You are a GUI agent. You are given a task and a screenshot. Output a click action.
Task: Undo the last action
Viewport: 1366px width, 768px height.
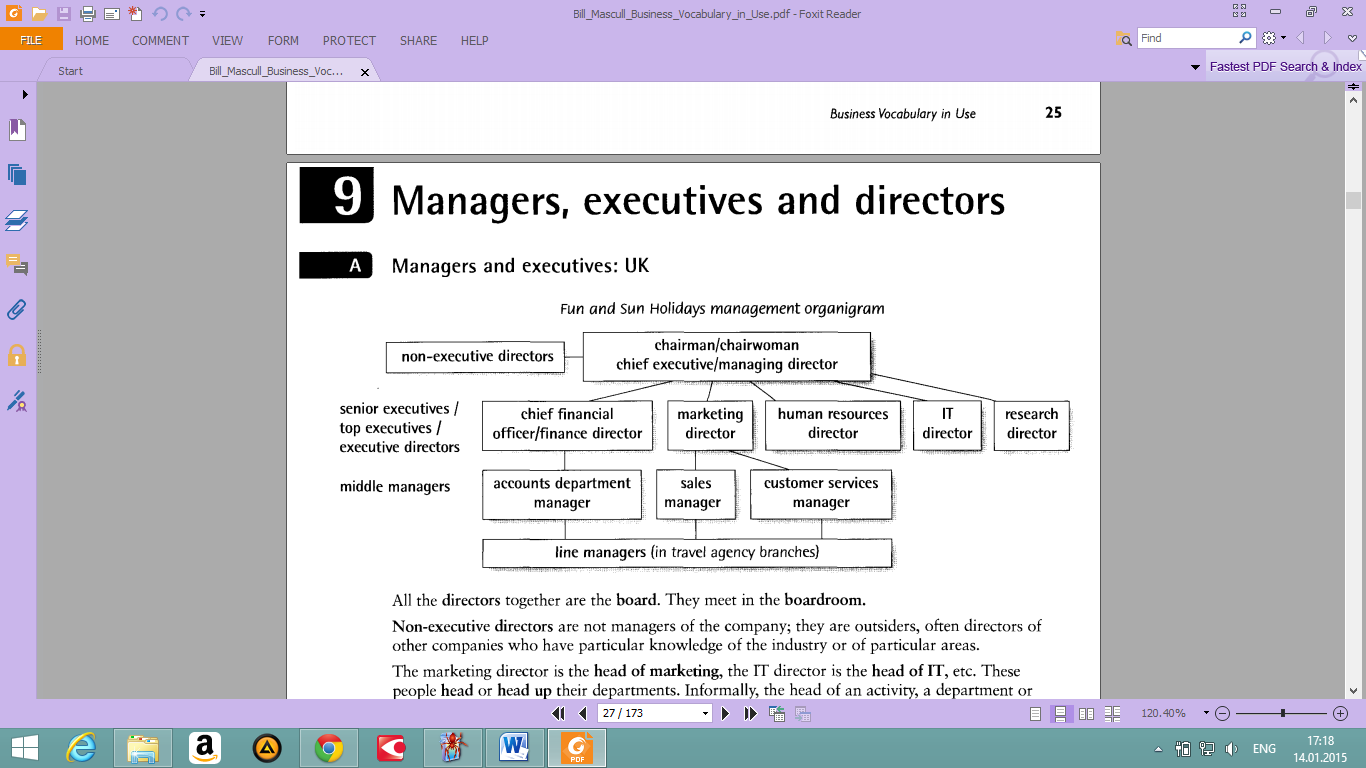coord(160,14)
